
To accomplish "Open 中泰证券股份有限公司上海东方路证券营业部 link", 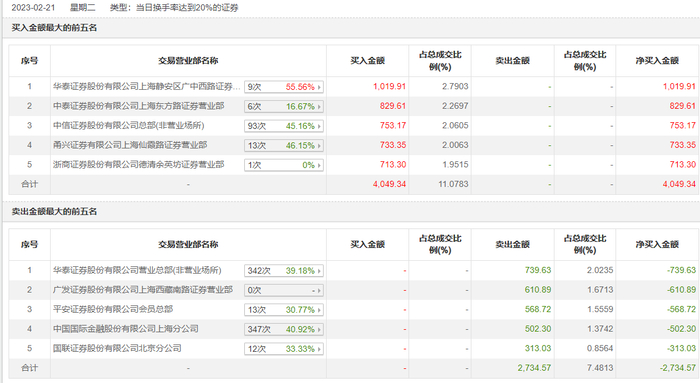I will 138,106.
